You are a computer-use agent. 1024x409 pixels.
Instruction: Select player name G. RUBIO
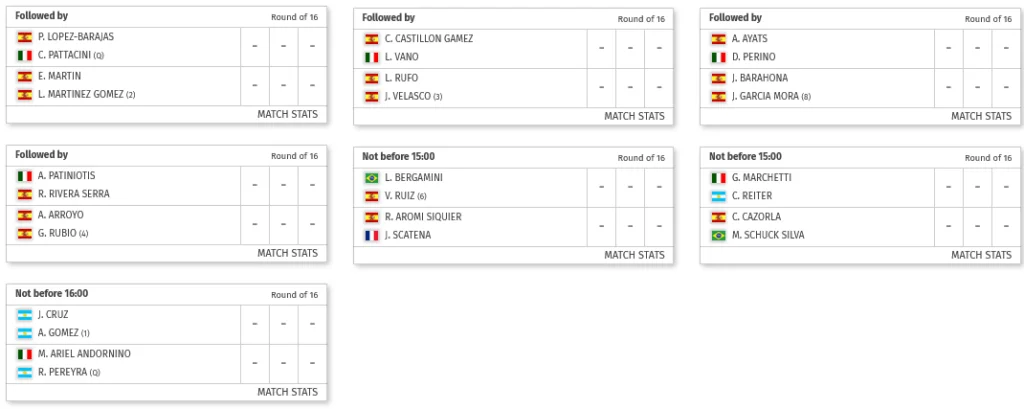tap(57, 233)
